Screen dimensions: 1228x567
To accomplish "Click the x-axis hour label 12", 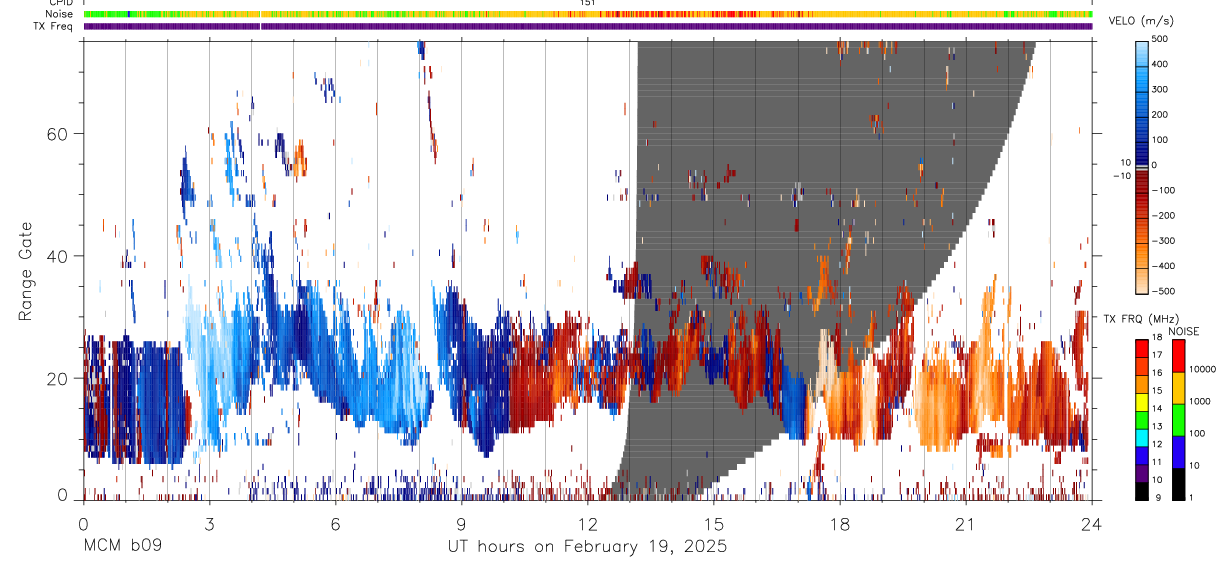I will pos(587,523).
